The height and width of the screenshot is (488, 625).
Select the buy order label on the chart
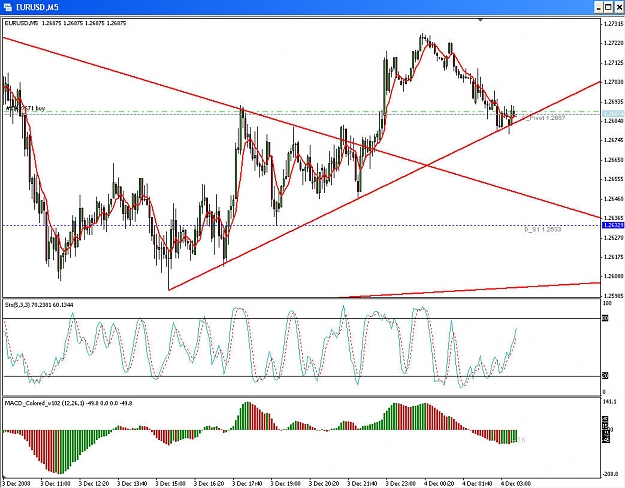[x=26, y=108]
